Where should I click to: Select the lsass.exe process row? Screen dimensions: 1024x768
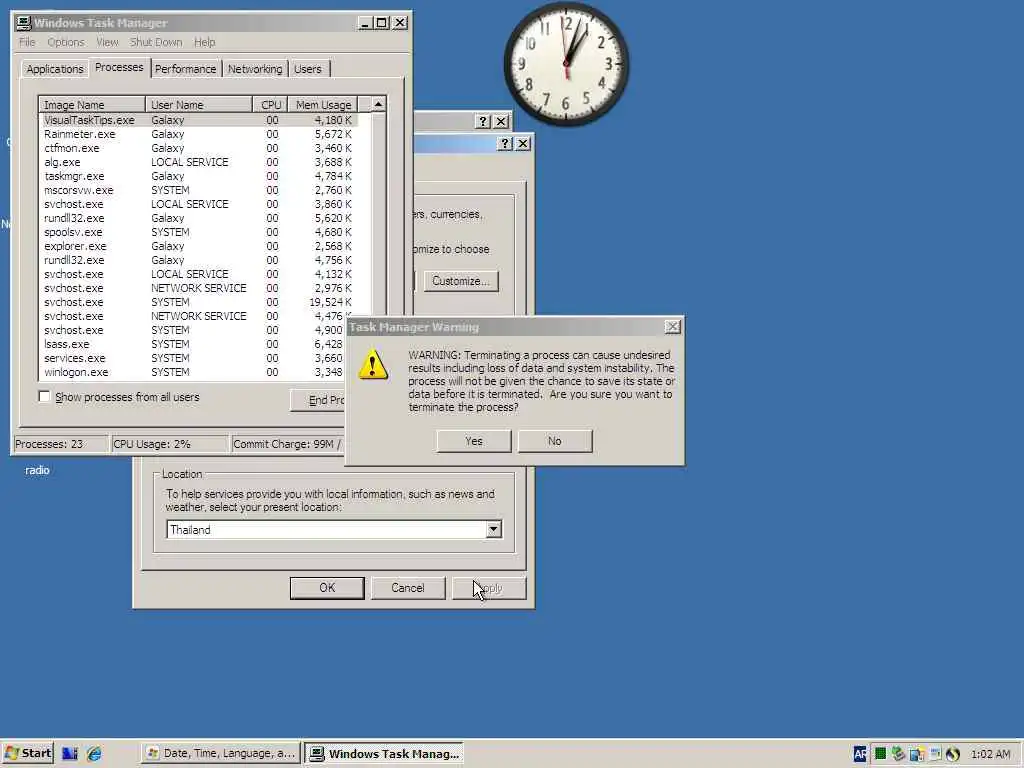point(193,344)
